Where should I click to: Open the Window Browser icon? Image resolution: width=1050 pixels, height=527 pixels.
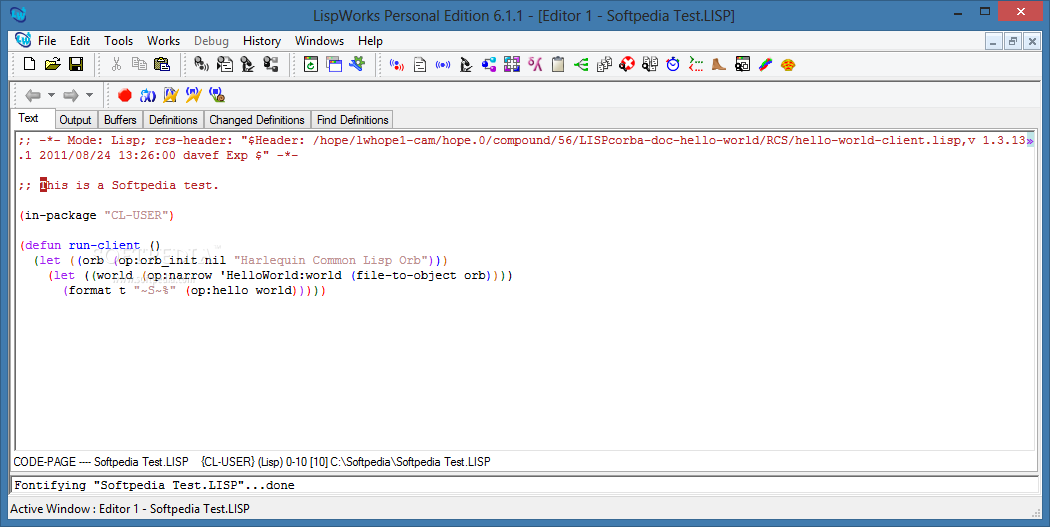pyautogui.click(x=742, y=65)
